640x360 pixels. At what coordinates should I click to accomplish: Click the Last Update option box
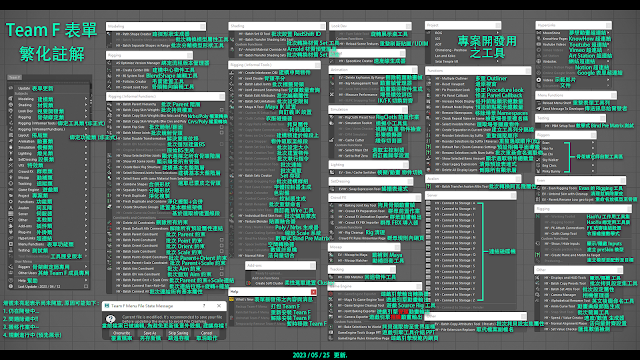coord(86,287)
